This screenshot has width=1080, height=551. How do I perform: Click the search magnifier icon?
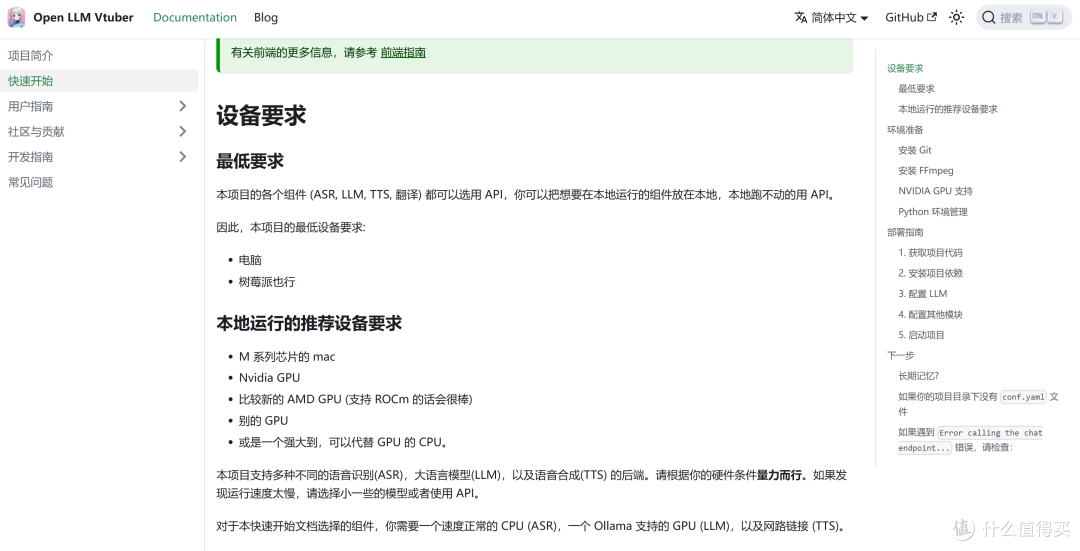(x=988, y=17)
